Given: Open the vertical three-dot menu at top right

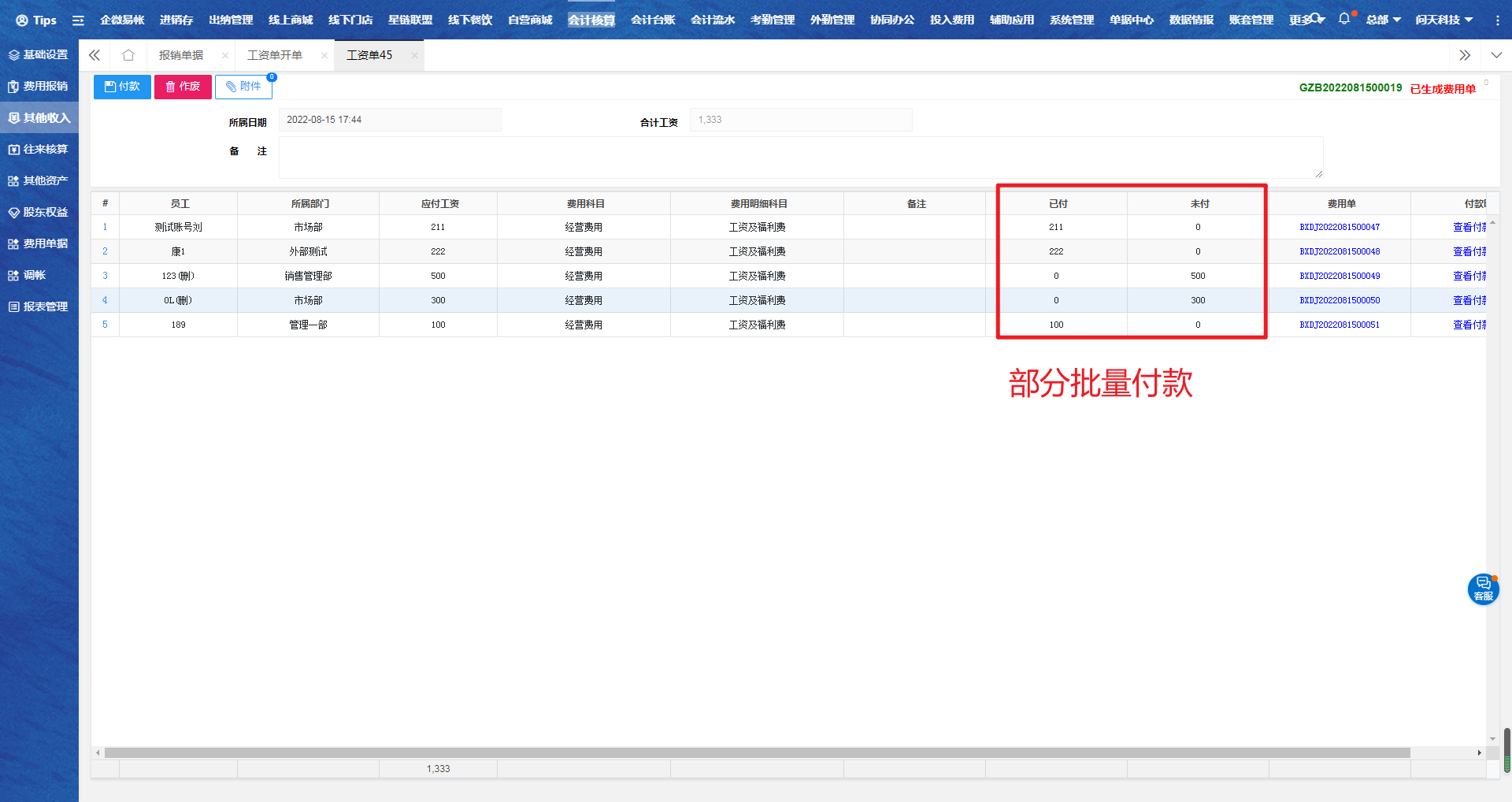Looking at the screenshot, I should coord(1497,20).
